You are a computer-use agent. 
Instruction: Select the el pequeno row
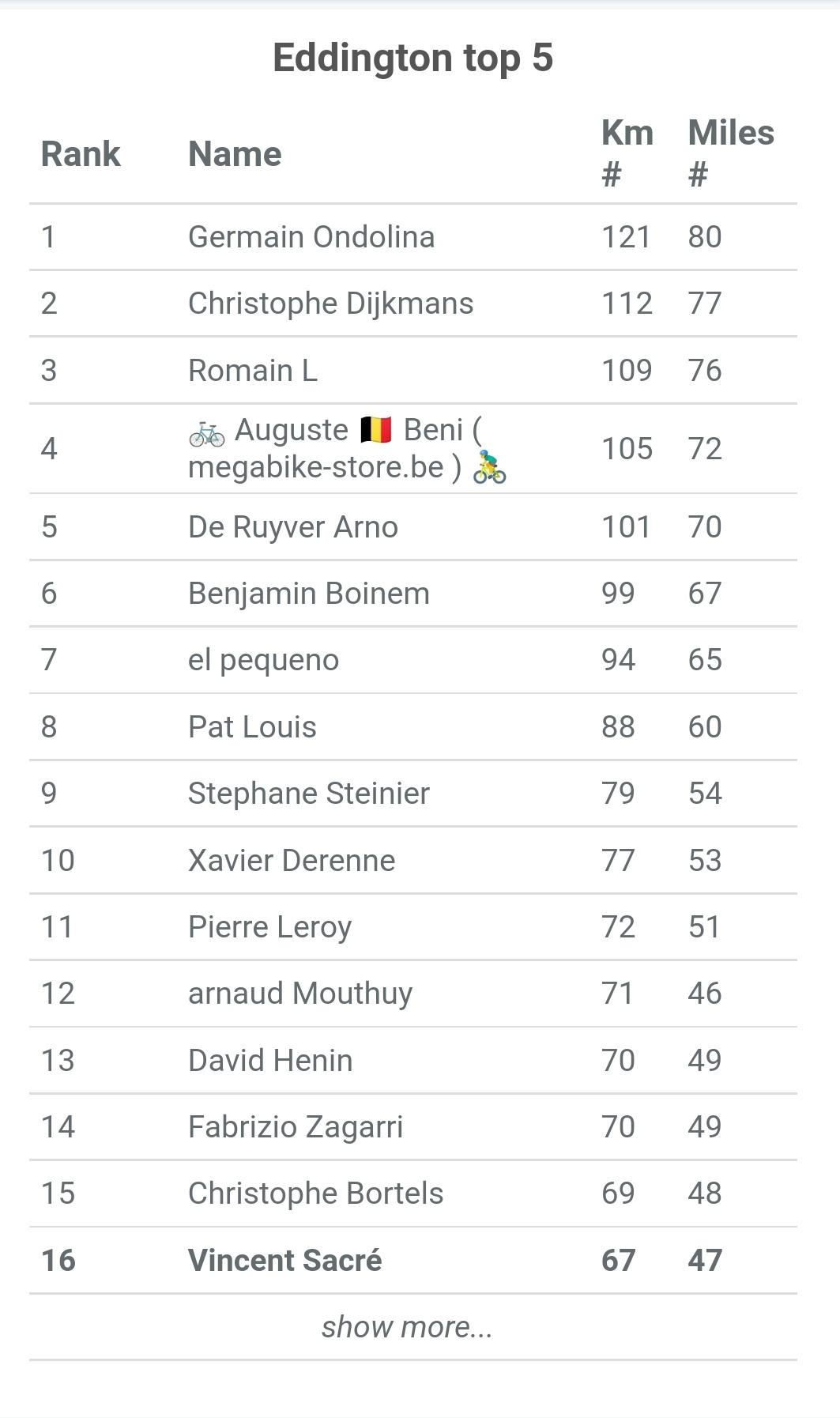click(x=413, y=660)
